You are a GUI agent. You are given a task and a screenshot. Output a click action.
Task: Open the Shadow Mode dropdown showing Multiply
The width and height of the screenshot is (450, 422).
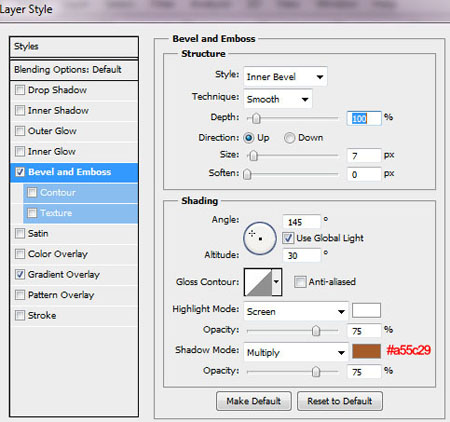pyautogui.click(x=296, y=352)
